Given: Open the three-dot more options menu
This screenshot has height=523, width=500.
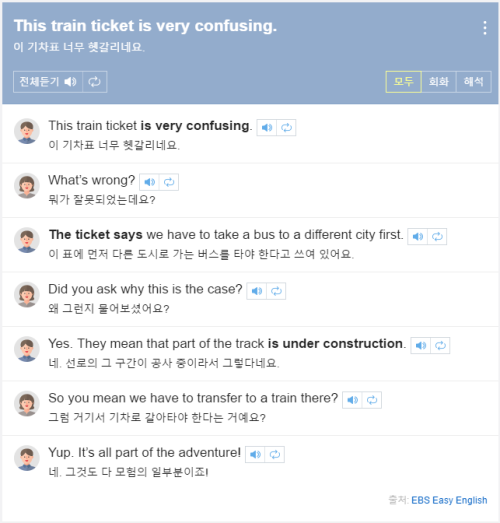Looking at the screenshot, I should point(485,28).
